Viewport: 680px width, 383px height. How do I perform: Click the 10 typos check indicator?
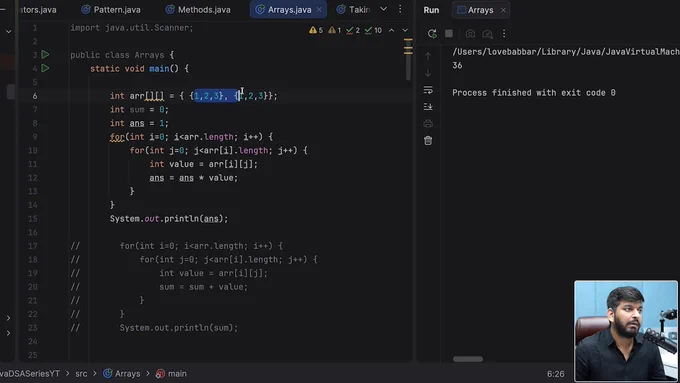click(x=373, y=30)
